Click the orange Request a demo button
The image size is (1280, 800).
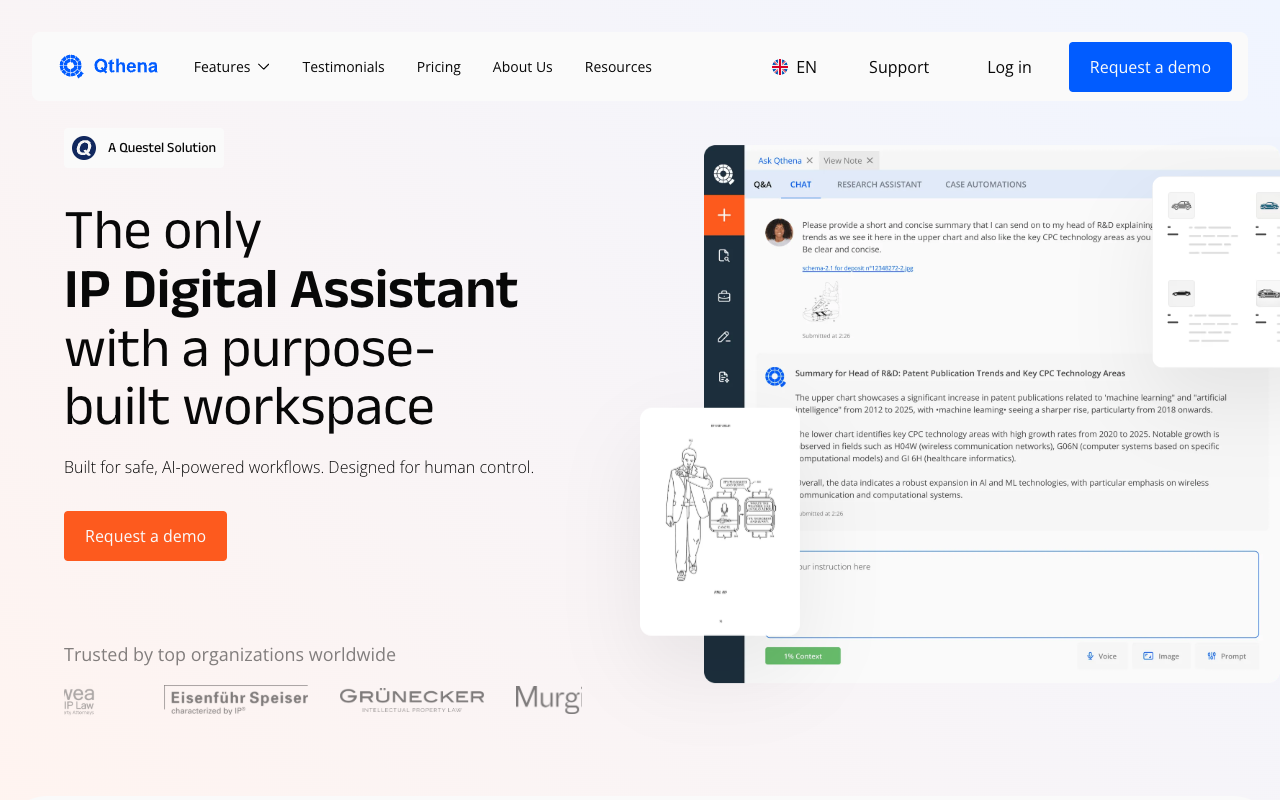coord(145,536)
